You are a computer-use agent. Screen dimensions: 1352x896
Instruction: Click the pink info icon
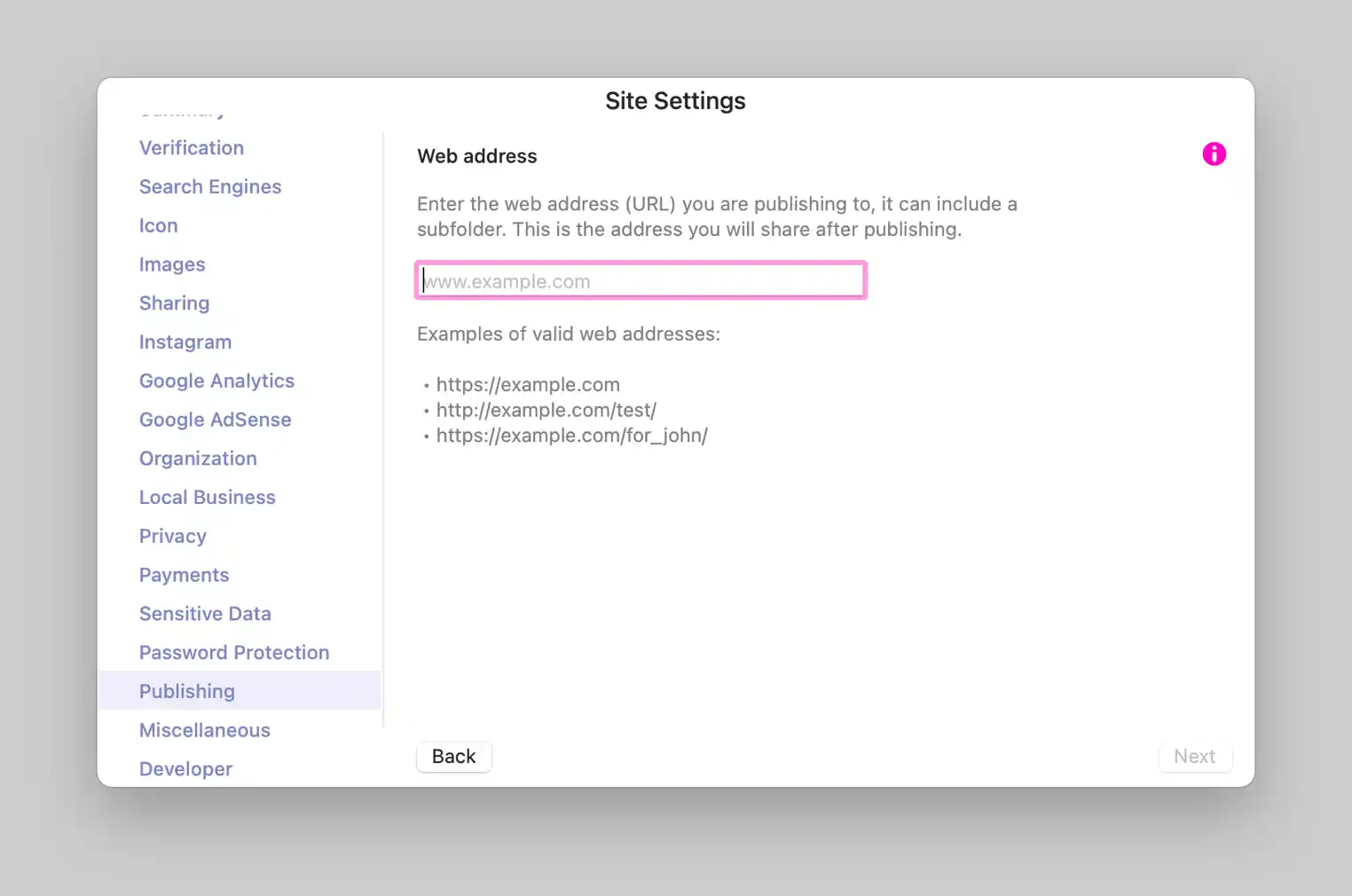tap(1214, 154)
